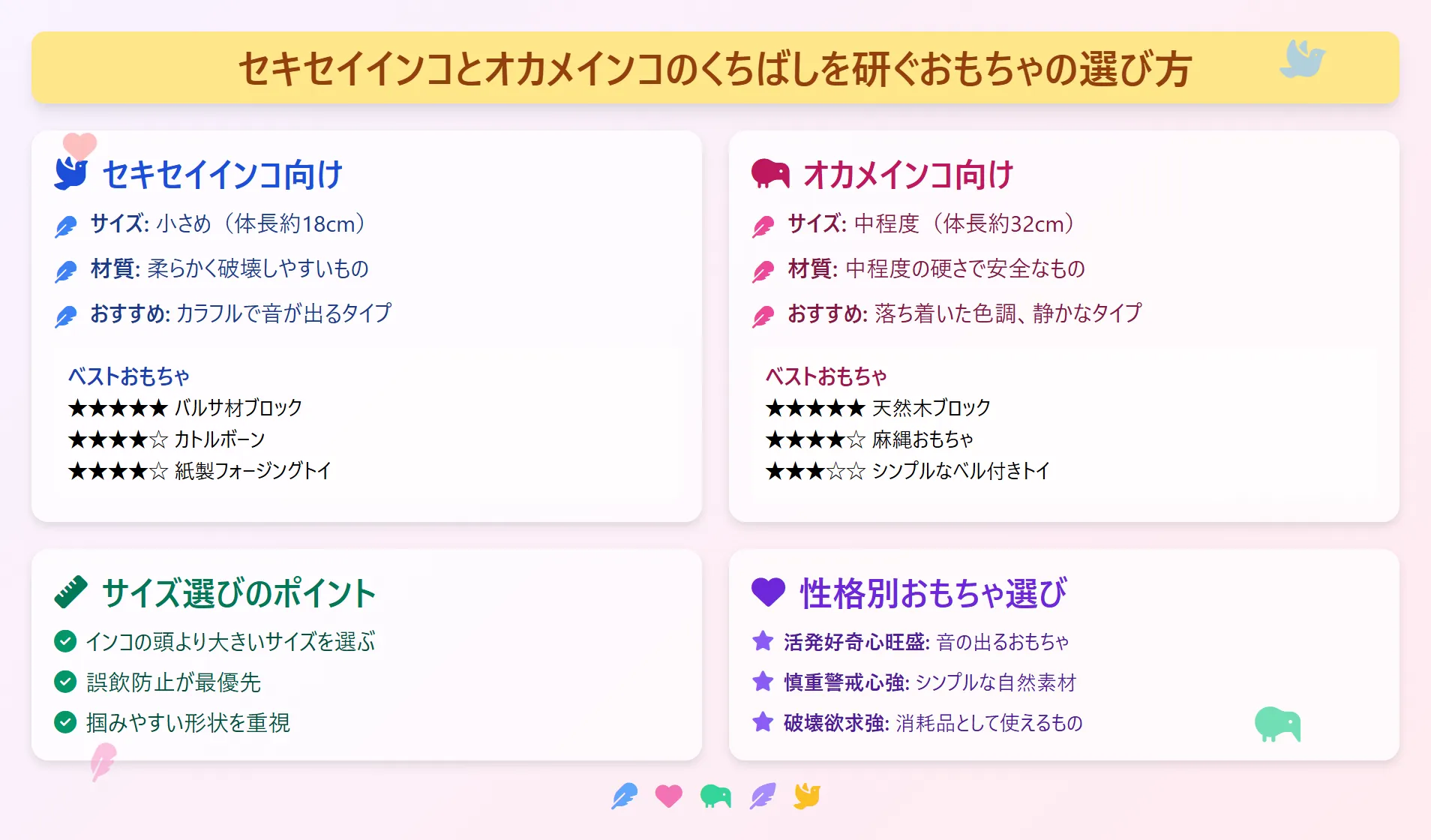Click the check mark beside インコの頭より大きいサイズを選ぶ
The image size is (1431, 840).
[65, 641]
